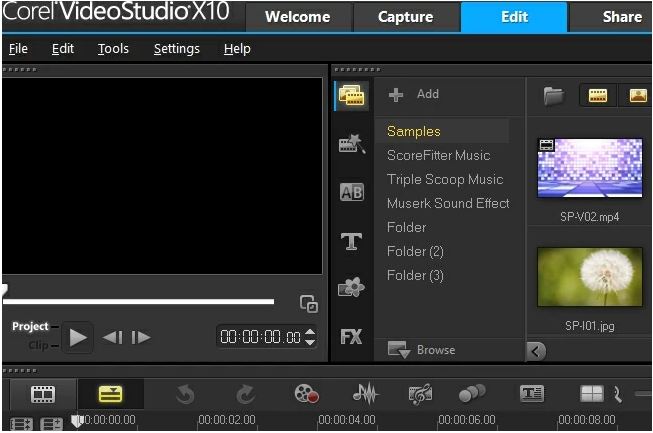The image size is (653, 433).
Task: Select Triple Scoop Music folder
Action: tap(445, 179)
